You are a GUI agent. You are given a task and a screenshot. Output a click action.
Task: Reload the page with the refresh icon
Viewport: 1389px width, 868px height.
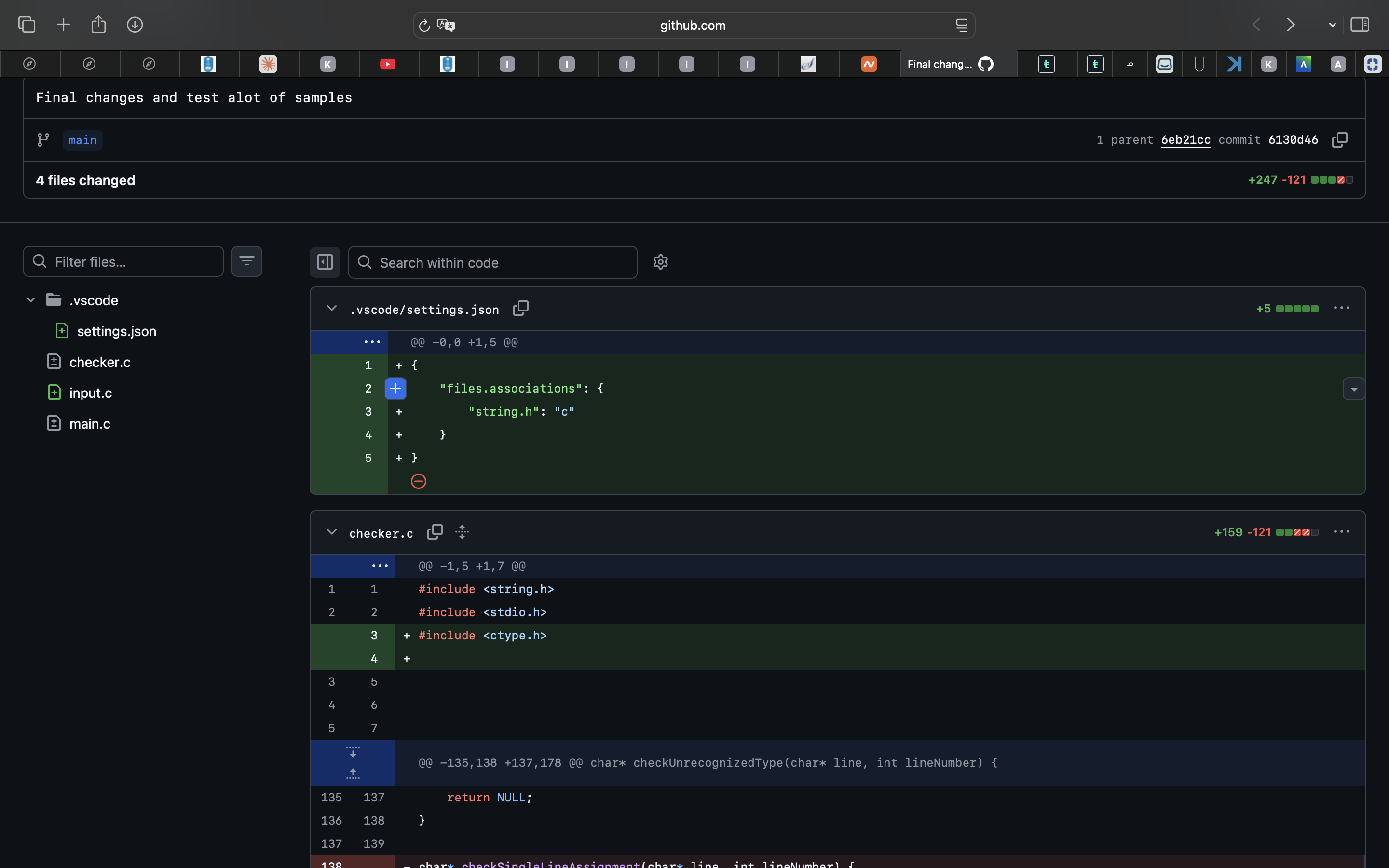click(424, 25)
